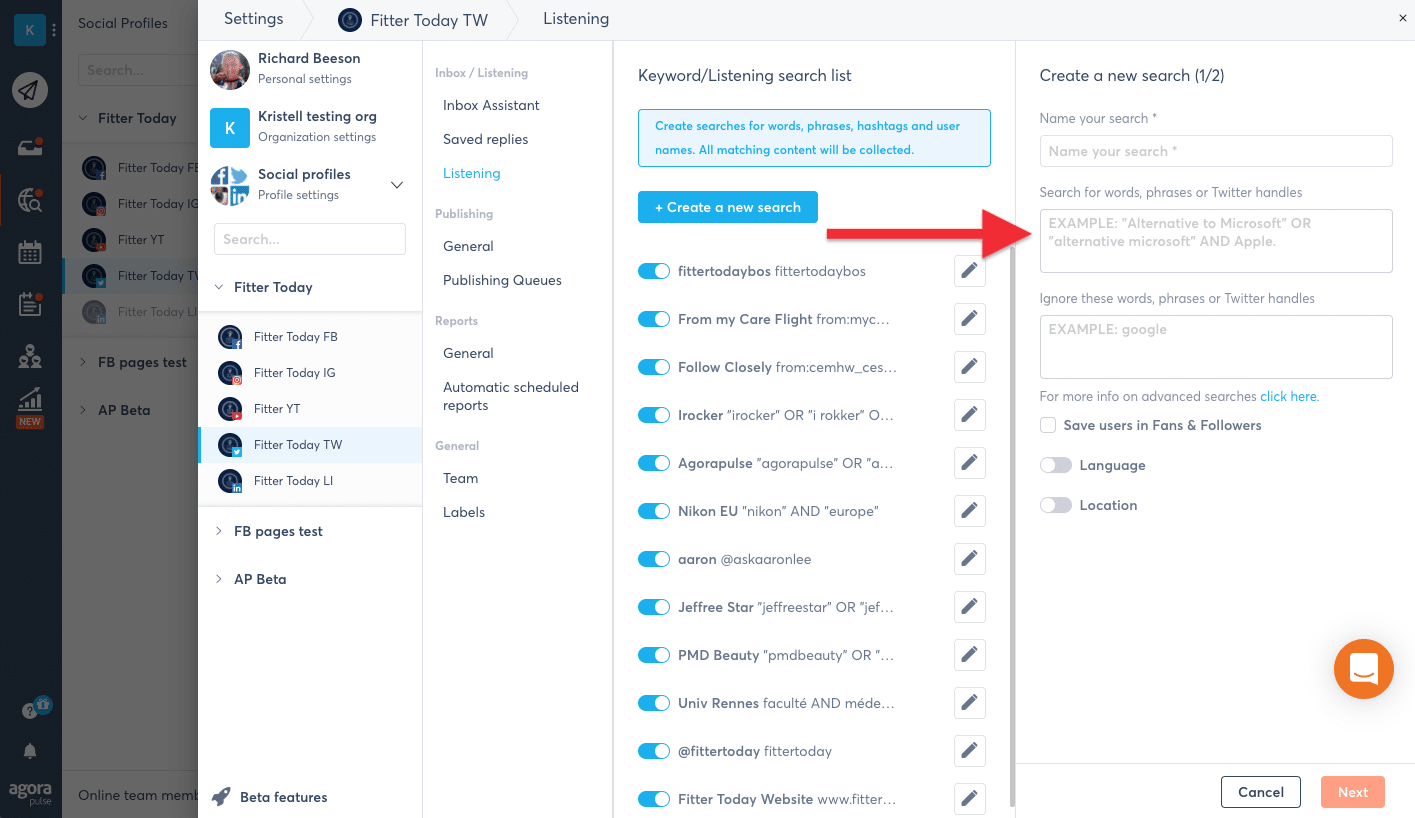The height and width of the screenshot is (818, 1415).
Task: Check Save users in Fans & Followers
Action: pyautogui.click(x=1048, y=425)
